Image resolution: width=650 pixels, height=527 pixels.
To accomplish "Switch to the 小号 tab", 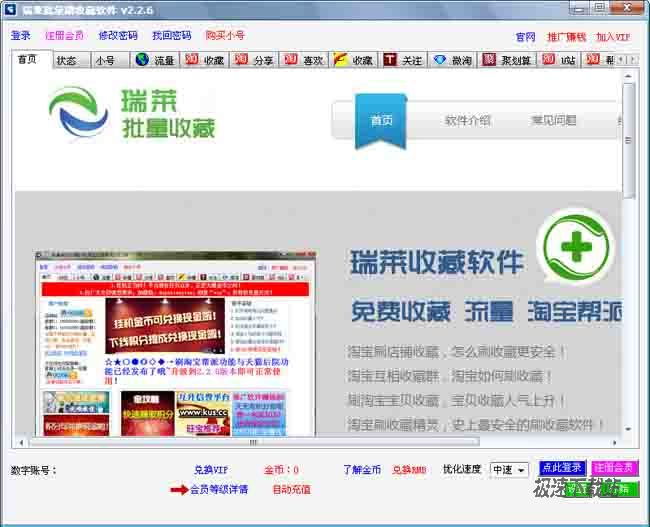I will [110, 61].
